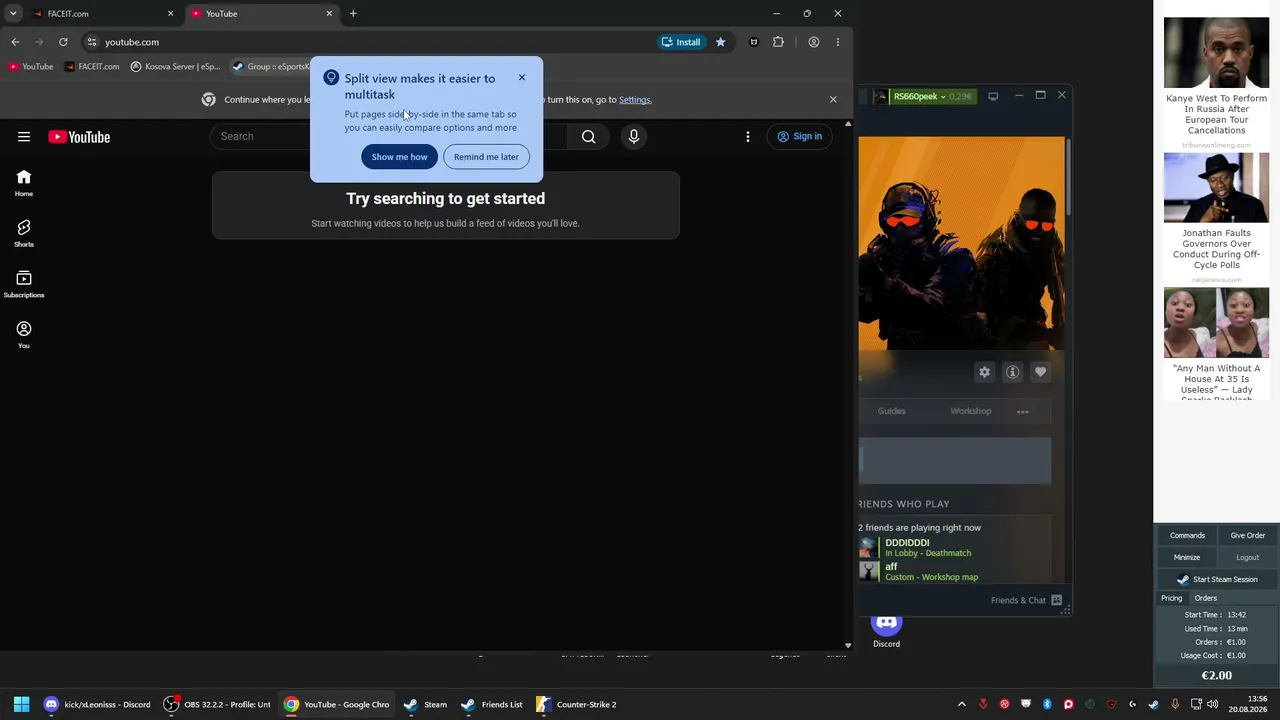Open game settings gear in Steam
The height and width of the screenshot is (720, 1280).
tap(985, 372)
